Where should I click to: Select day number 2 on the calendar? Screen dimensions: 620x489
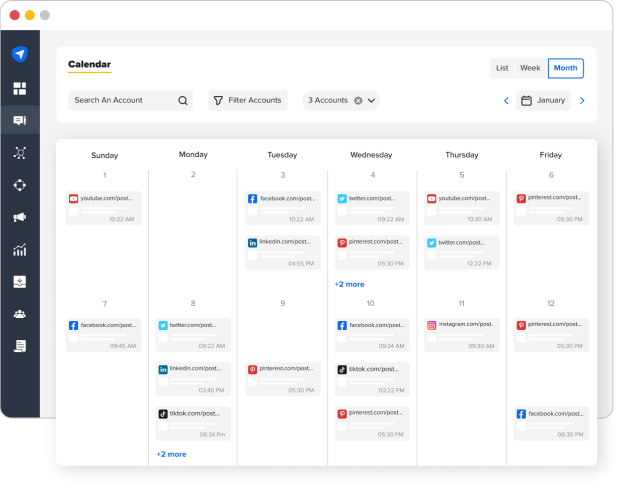pyautogui.click(x=193, y=174)
